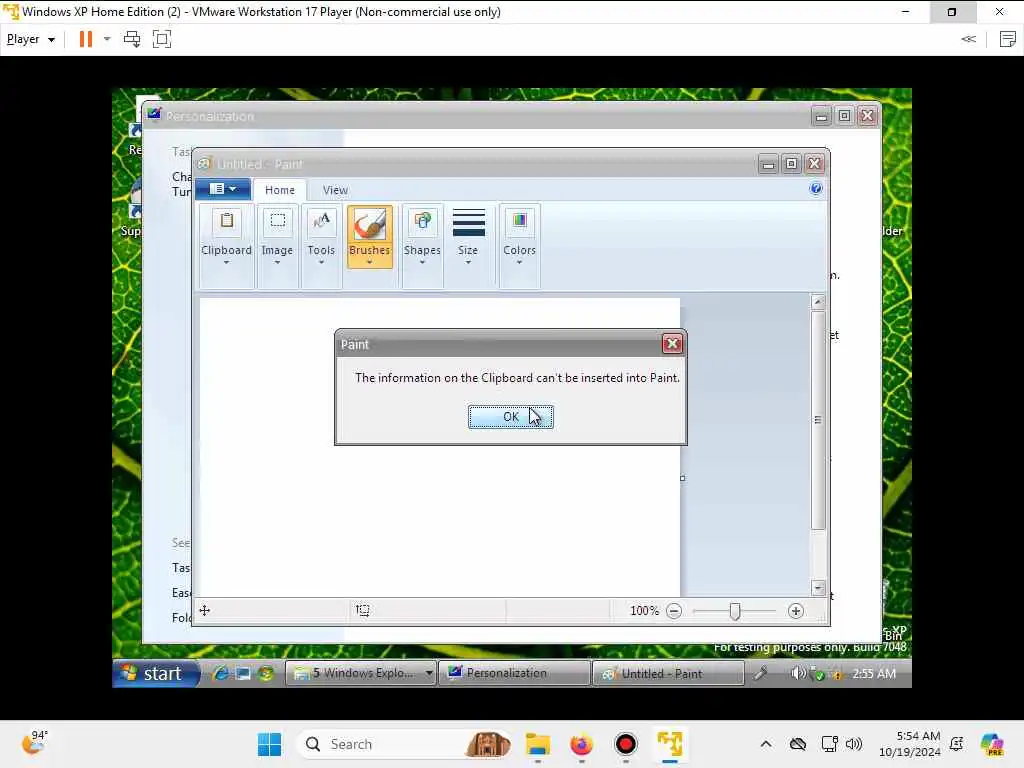The width and height of the screenshot is (1024, 768).
Task: Pause the virtual machine
Action: pos(86,39)
